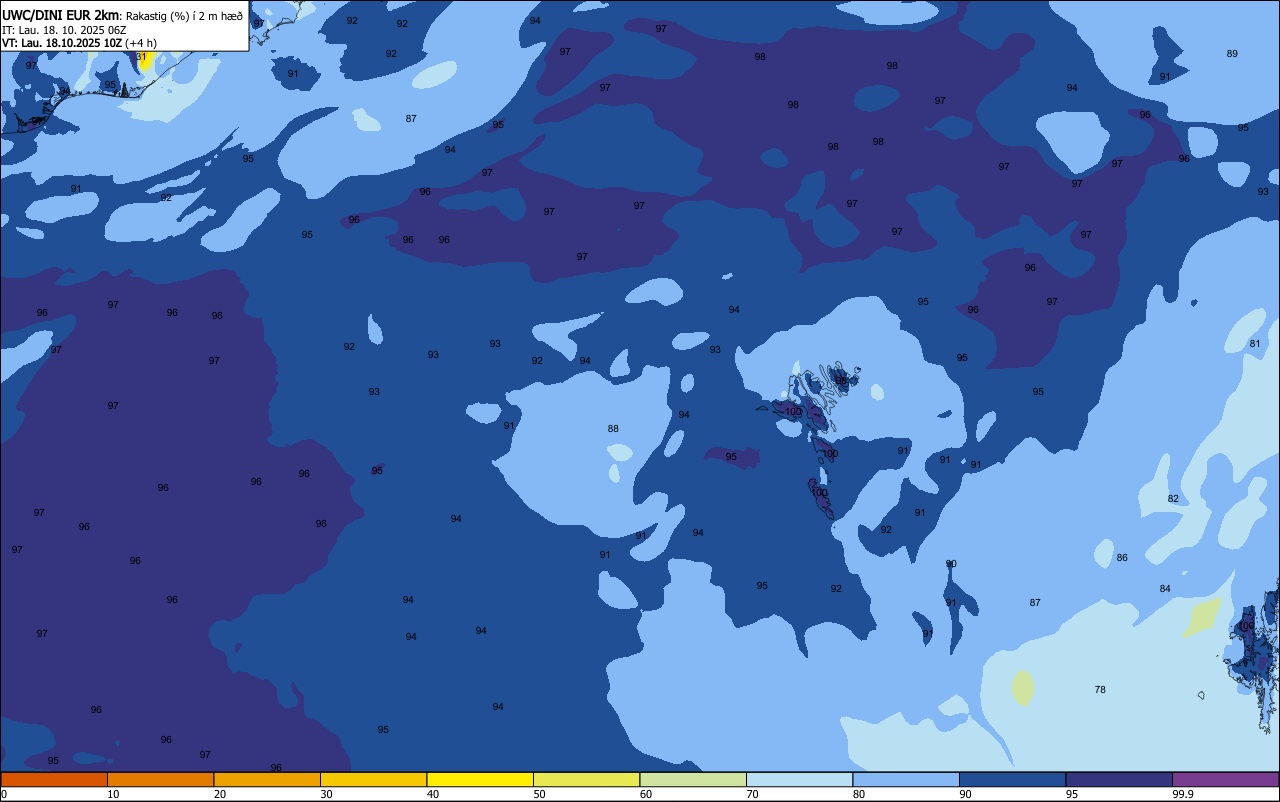Viewport: 1280px width, 802px height.
Task: Click the 82 humidity value on map
Action: (1173, 499)
